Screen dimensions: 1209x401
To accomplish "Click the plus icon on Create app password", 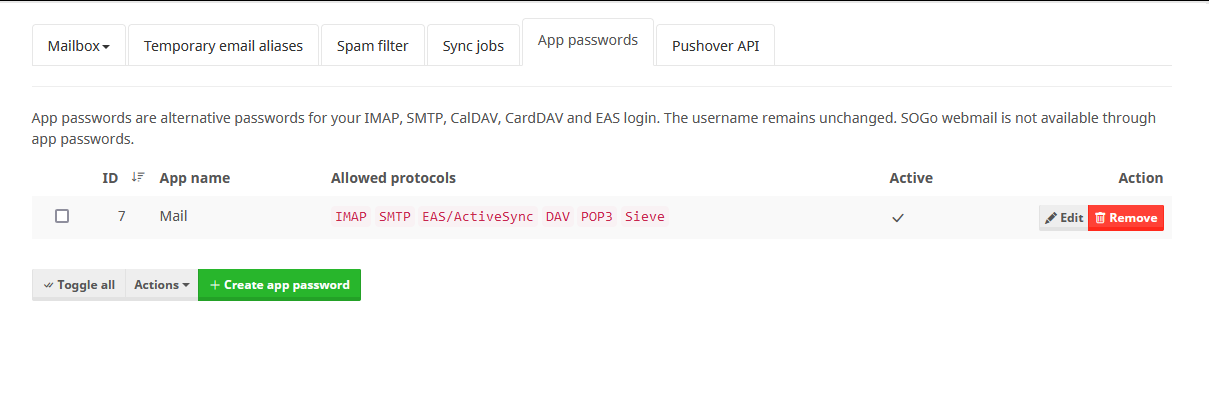I will [x=215, y=285].
